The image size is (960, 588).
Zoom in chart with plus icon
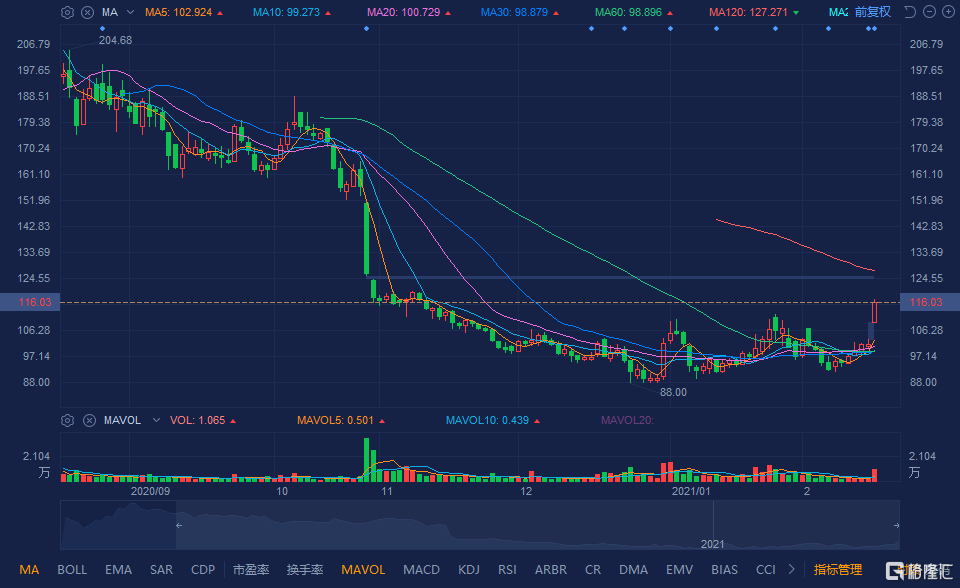[x=948, y=13]
